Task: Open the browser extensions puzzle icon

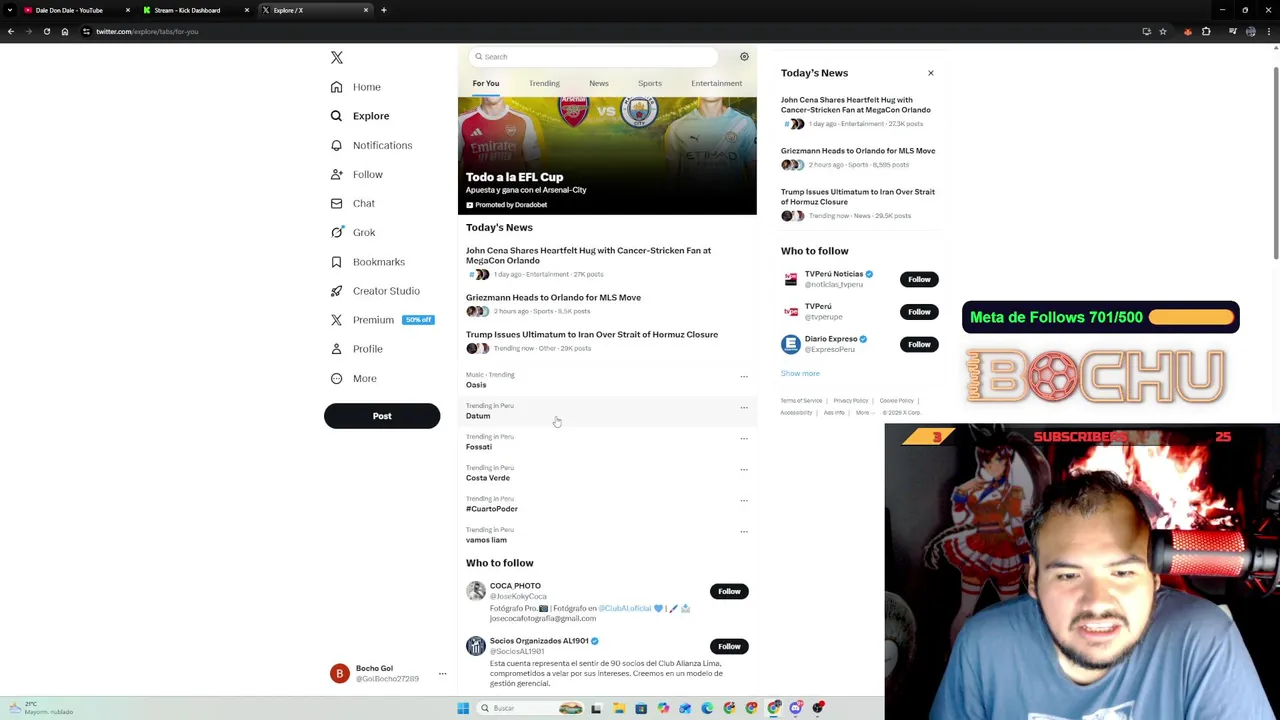Action: click(x=1206, y=32)
